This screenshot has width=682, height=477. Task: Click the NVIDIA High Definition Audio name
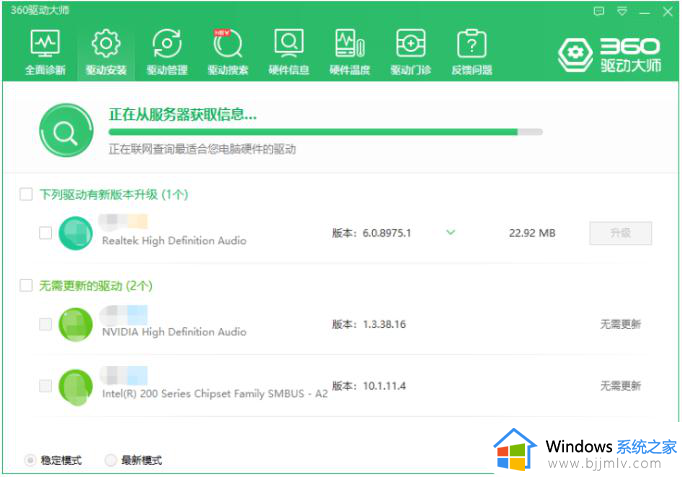point(174,332)
